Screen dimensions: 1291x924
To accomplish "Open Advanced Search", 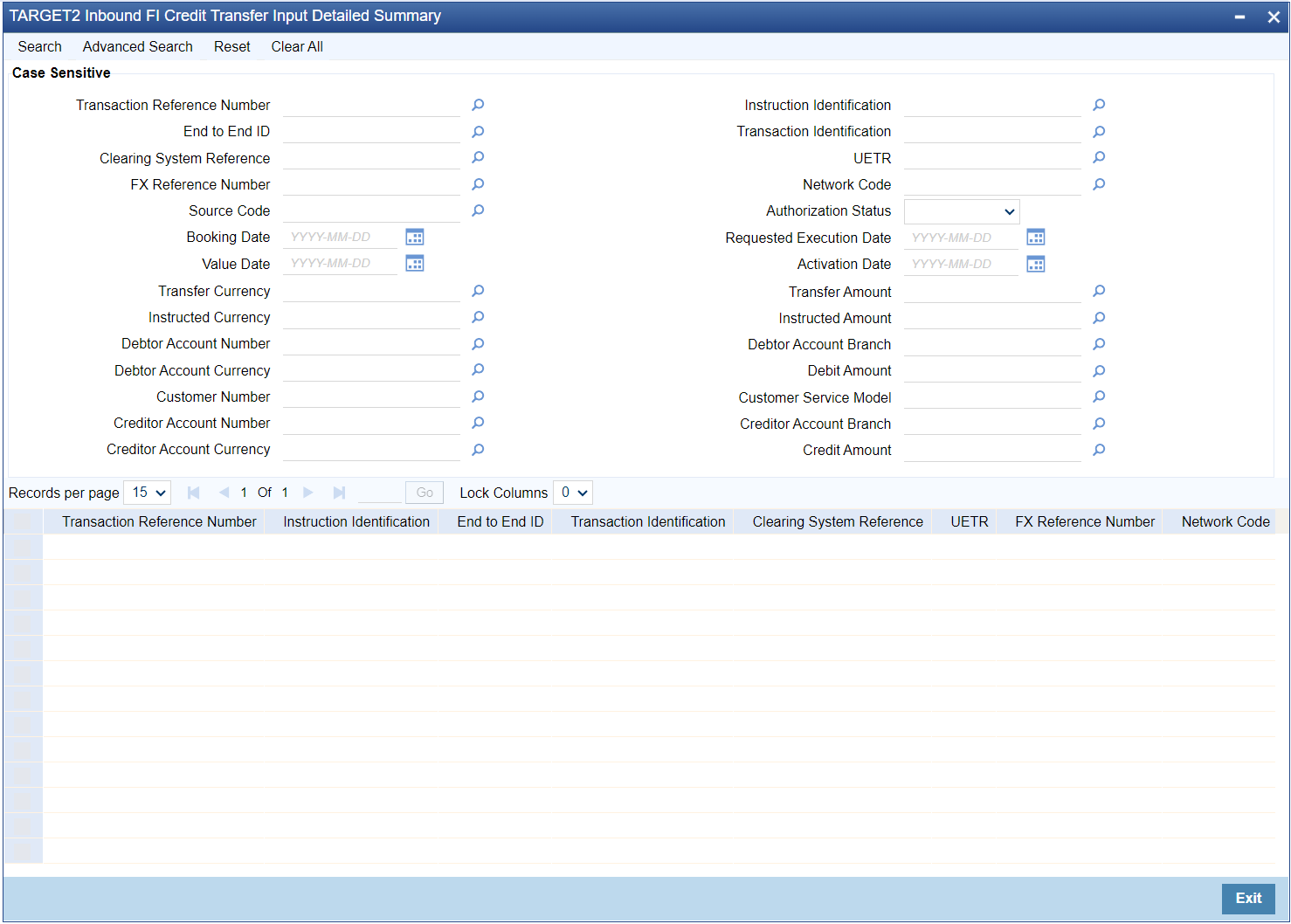I will 138,47.
